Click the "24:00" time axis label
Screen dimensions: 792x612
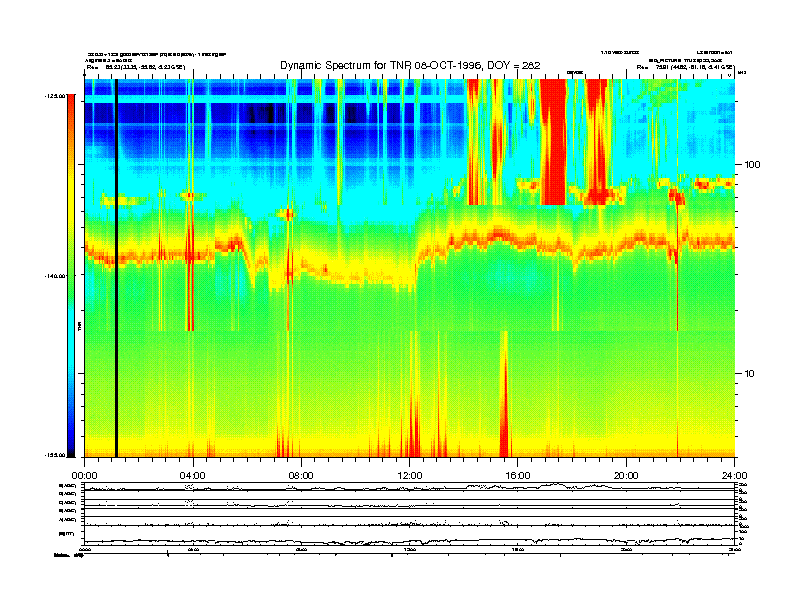coord(734,476)
